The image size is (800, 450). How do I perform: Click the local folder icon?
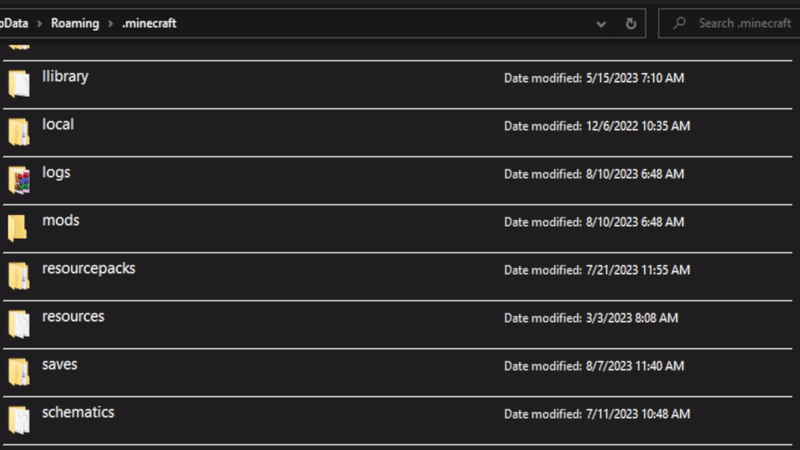tap(18, 132)
